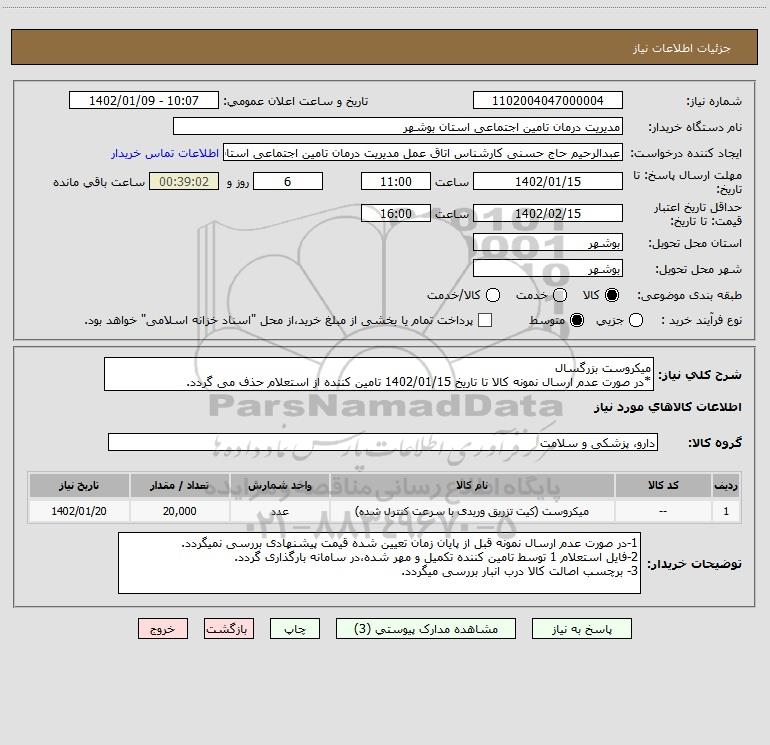Click the تاریخ نیاز column header

(x=79, y=485)
